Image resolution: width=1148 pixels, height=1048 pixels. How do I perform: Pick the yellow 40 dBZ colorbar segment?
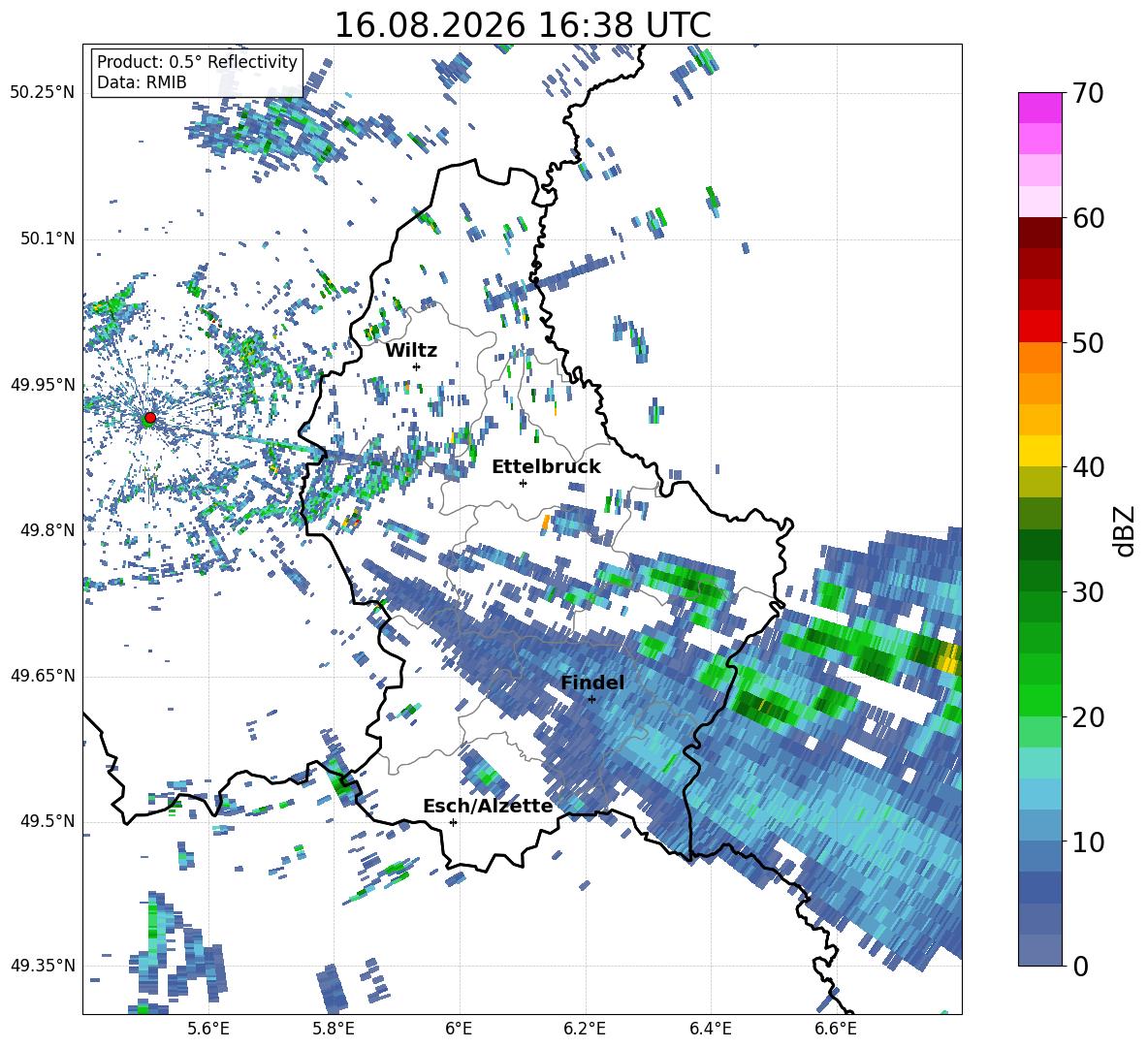pyautogui.click(x=1039, y=451)
